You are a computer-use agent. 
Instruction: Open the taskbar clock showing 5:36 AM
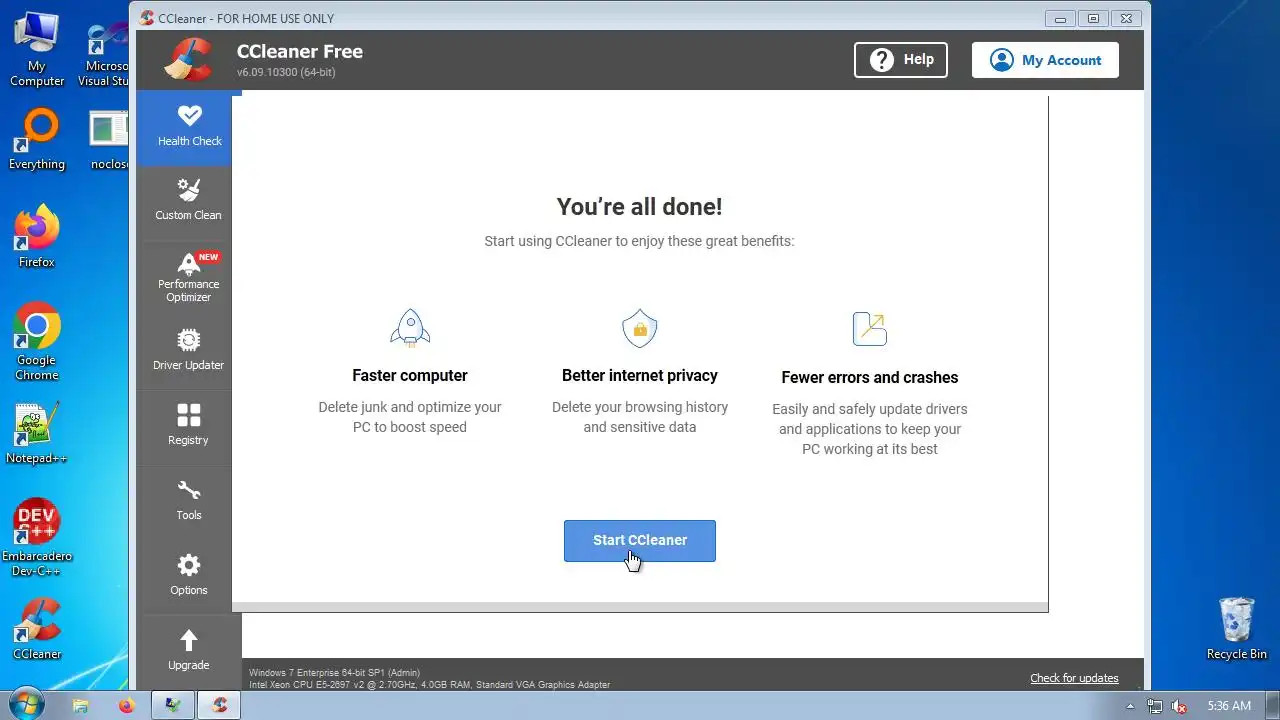(x=1229, y=706)
